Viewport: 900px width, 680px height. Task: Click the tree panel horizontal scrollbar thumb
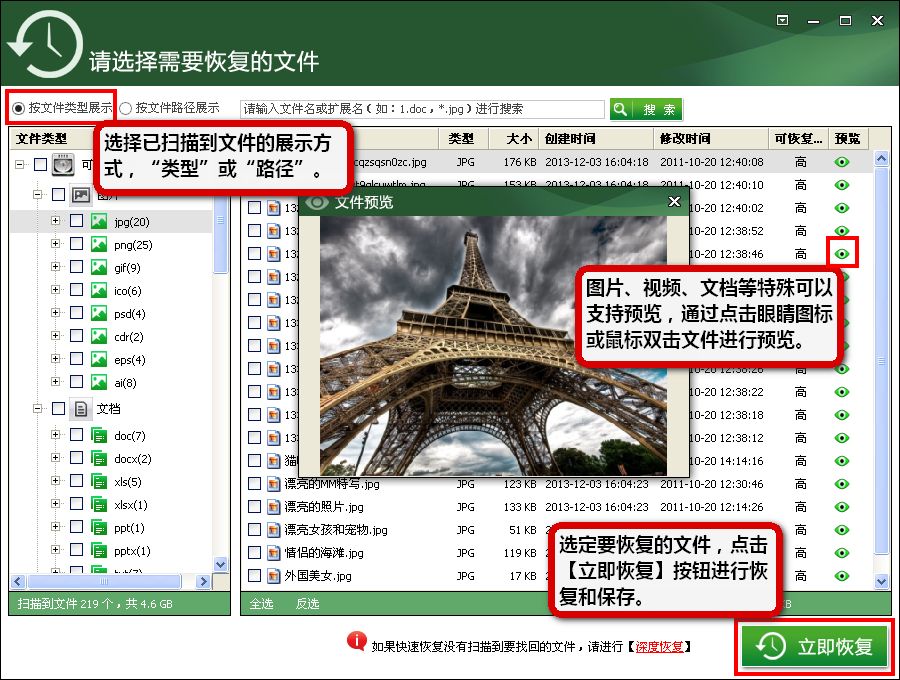click(x=104, y=581)
